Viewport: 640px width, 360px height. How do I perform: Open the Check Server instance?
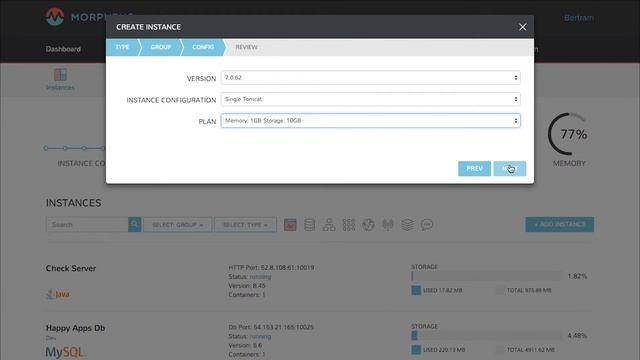(x=71, y=269)
